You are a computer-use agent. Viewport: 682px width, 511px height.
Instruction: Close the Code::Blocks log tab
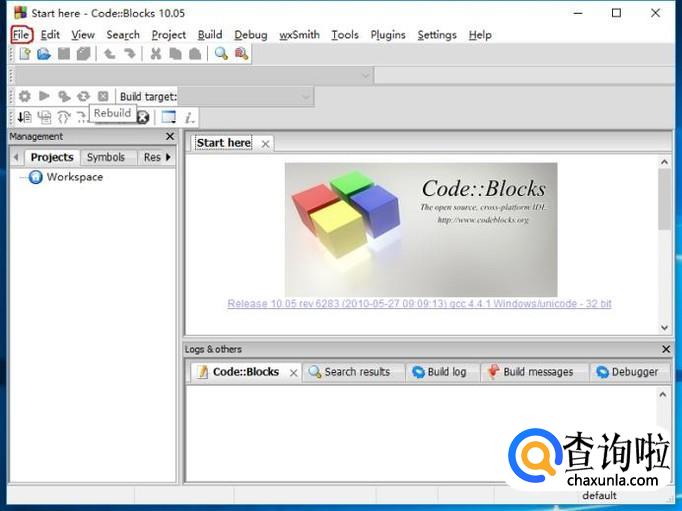(x=294, y=373)
